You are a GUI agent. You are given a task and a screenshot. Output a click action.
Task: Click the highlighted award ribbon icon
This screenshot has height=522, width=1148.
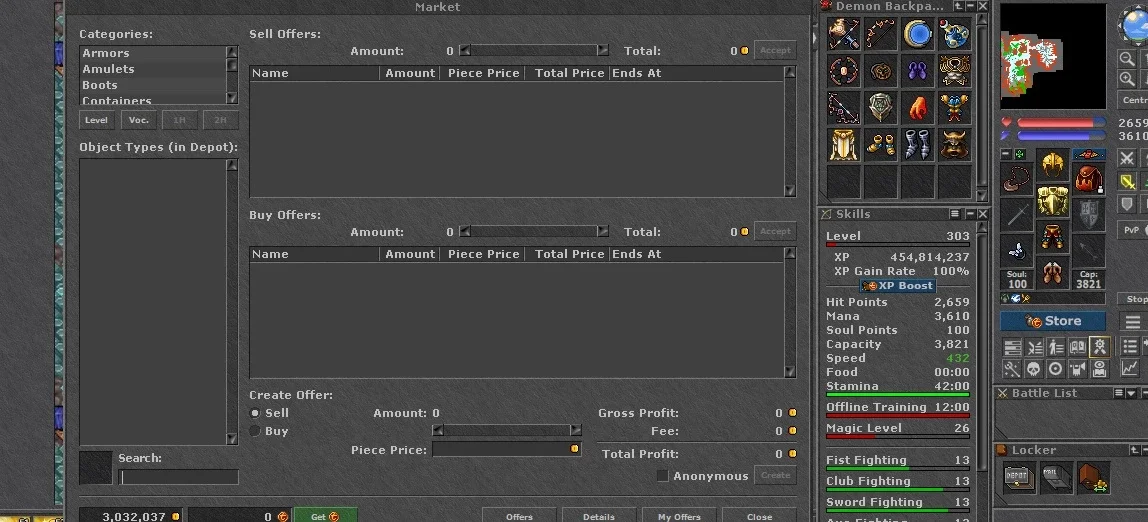(x=1099, y=347)
